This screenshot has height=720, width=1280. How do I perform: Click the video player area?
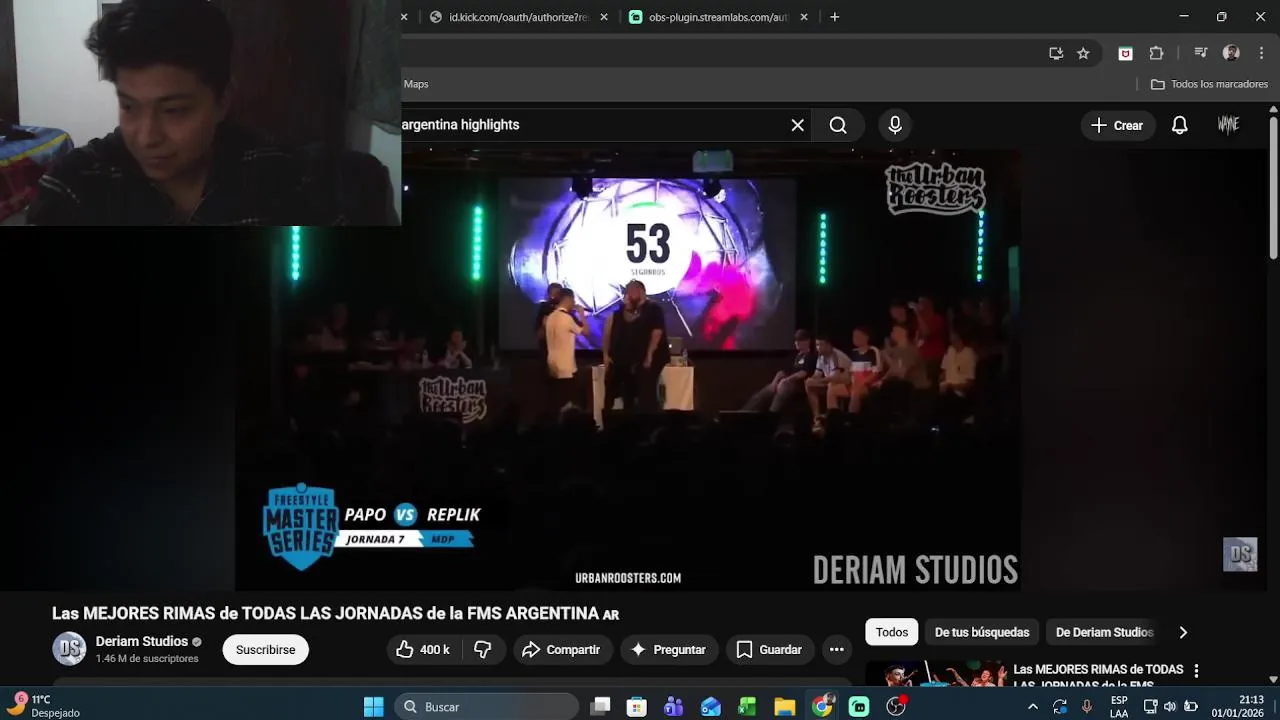[628, 370]
